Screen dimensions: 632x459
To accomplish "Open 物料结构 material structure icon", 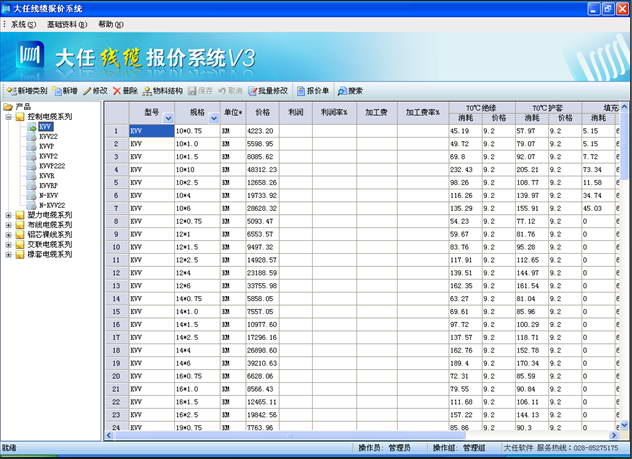I will (147, 91).
